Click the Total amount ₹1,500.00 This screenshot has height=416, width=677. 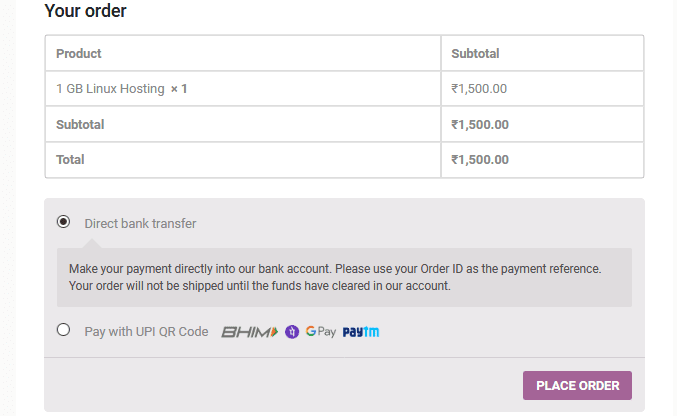pos(480,160)
